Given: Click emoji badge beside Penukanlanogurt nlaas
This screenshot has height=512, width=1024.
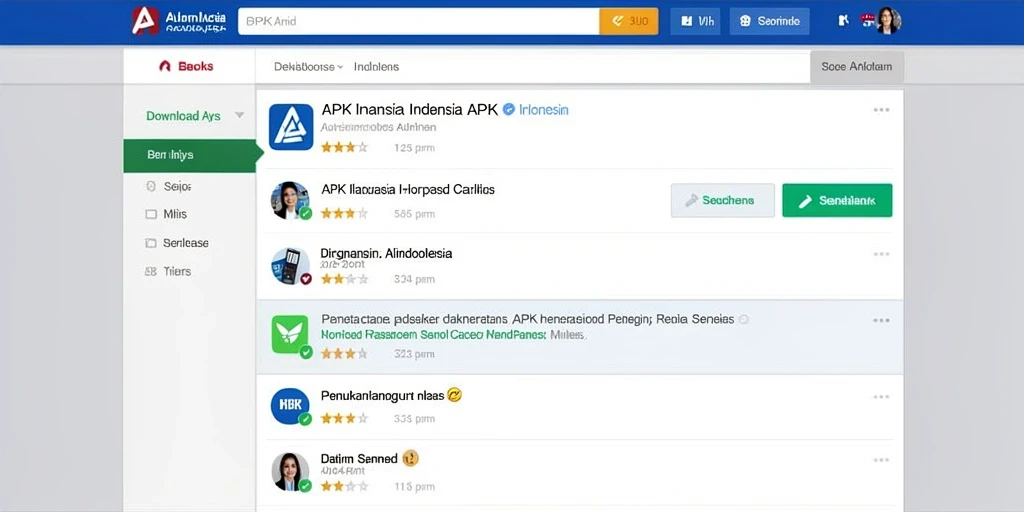Looking at the screenshot, I should [455, 394].
